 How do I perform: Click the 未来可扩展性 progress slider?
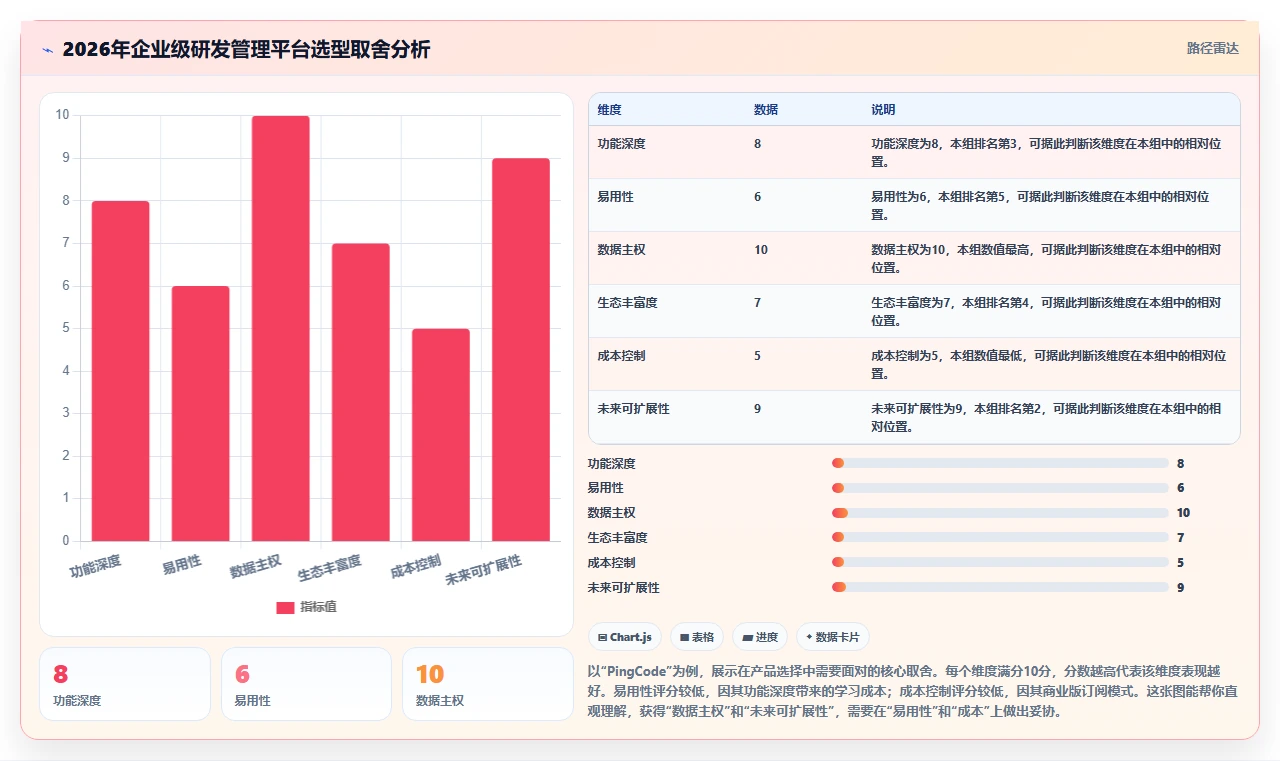(x=1000, y=588)
